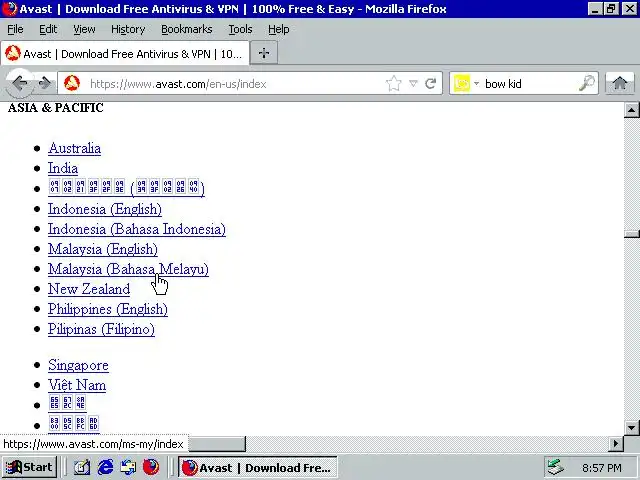This screenshot has width=640, height=480.
Task: Open a new tab with the plus button
Action: click(x=264, y=53)
